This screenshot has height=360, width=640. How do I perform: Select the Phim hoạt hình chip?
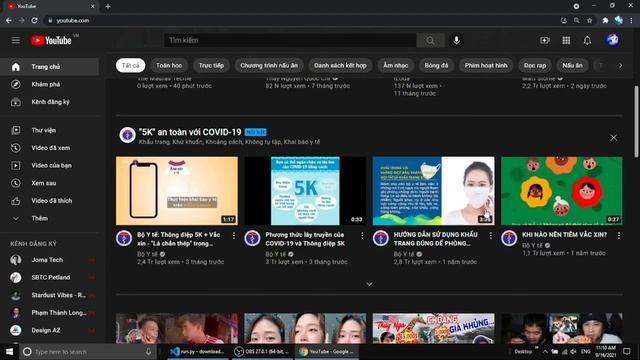[486, 65]
